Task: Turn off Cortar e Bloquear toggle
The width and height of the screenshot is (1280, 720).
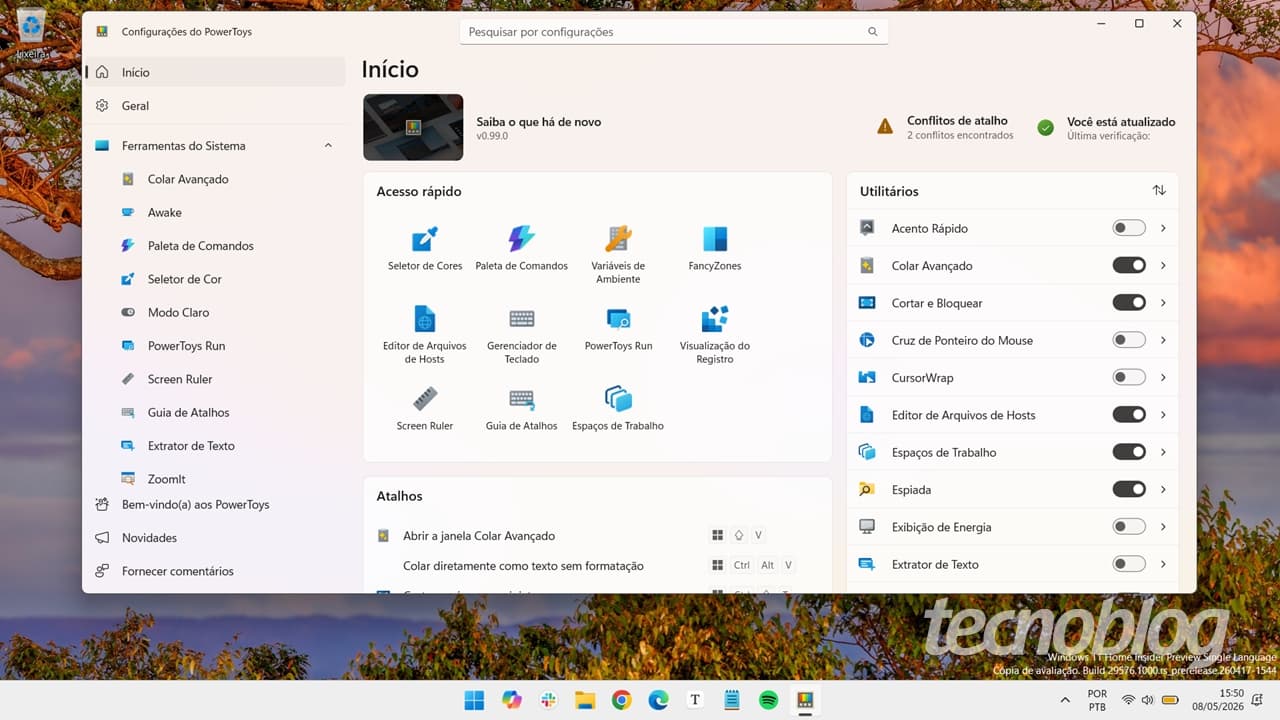Action: [1129, 303]
